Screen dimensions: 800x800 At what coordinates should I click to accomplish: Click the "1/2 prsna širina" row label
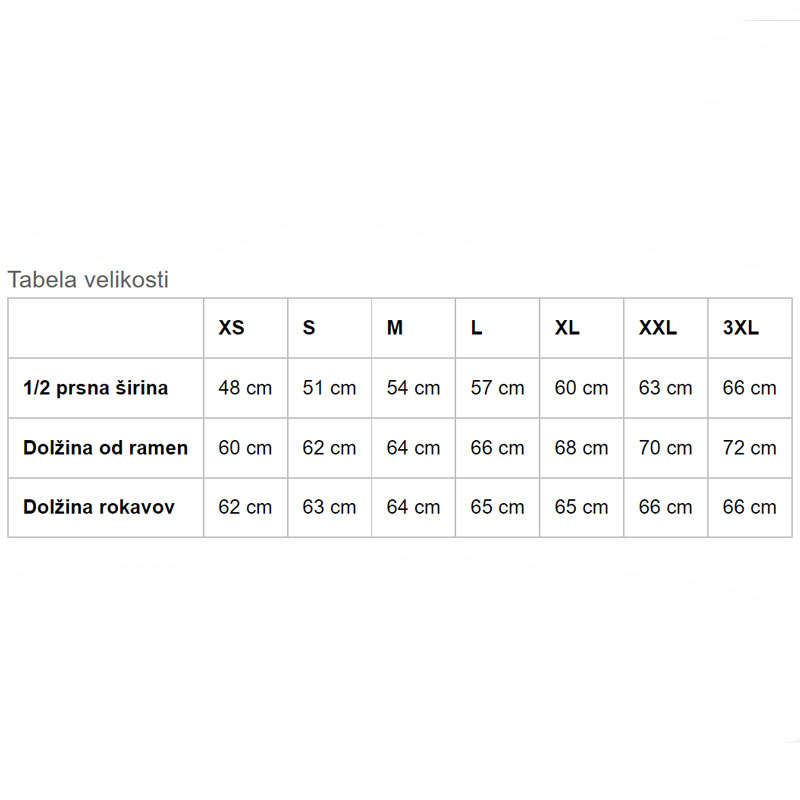[x=96, y=388]
